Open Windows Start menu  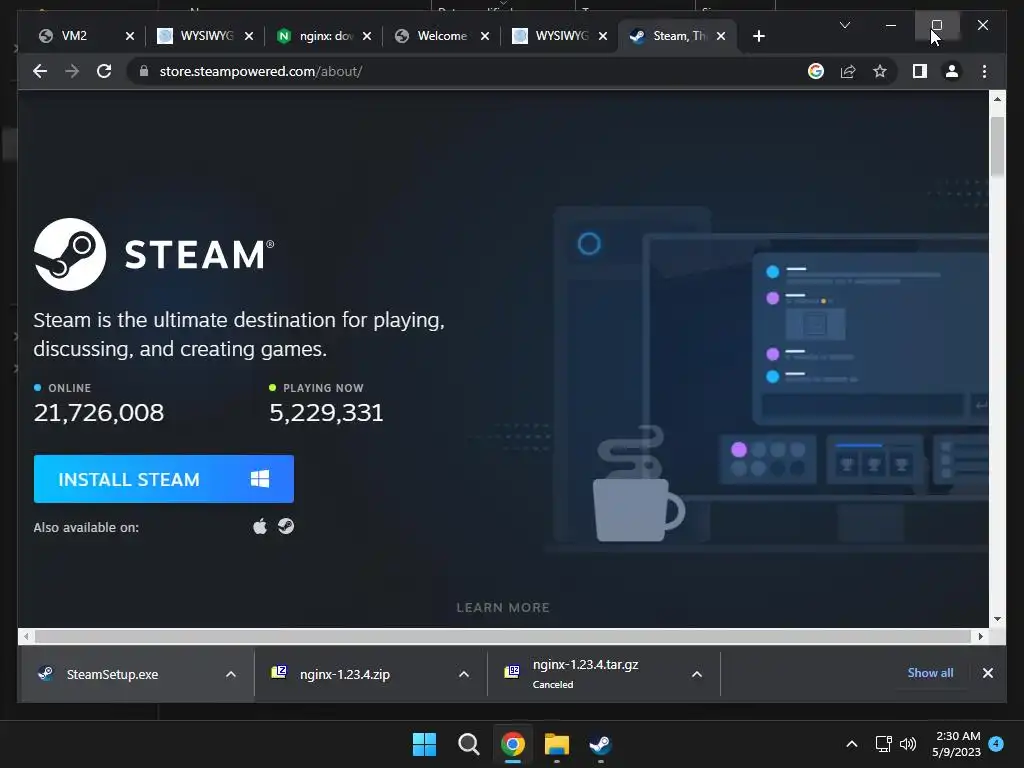(x=424, y=744)
